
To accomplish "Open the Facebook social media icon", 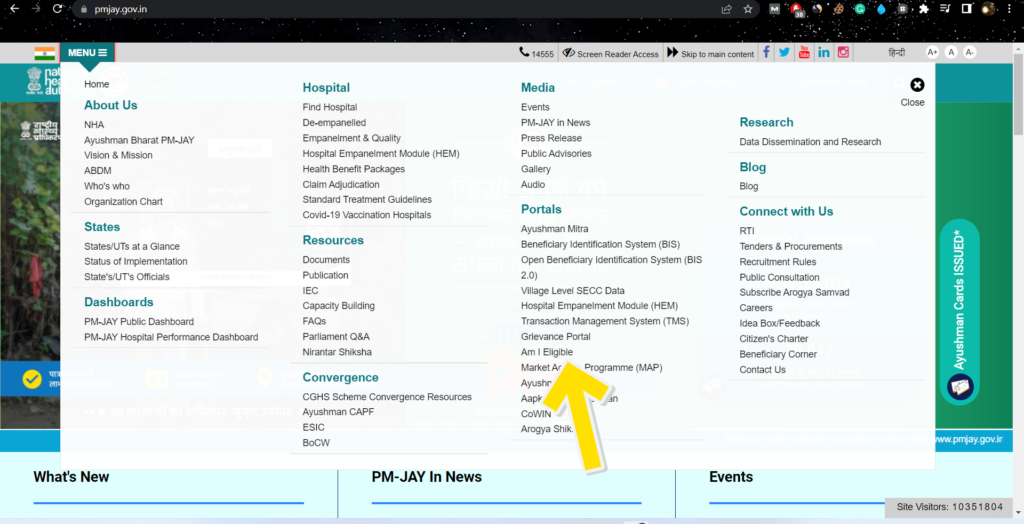I will [767, 53].
